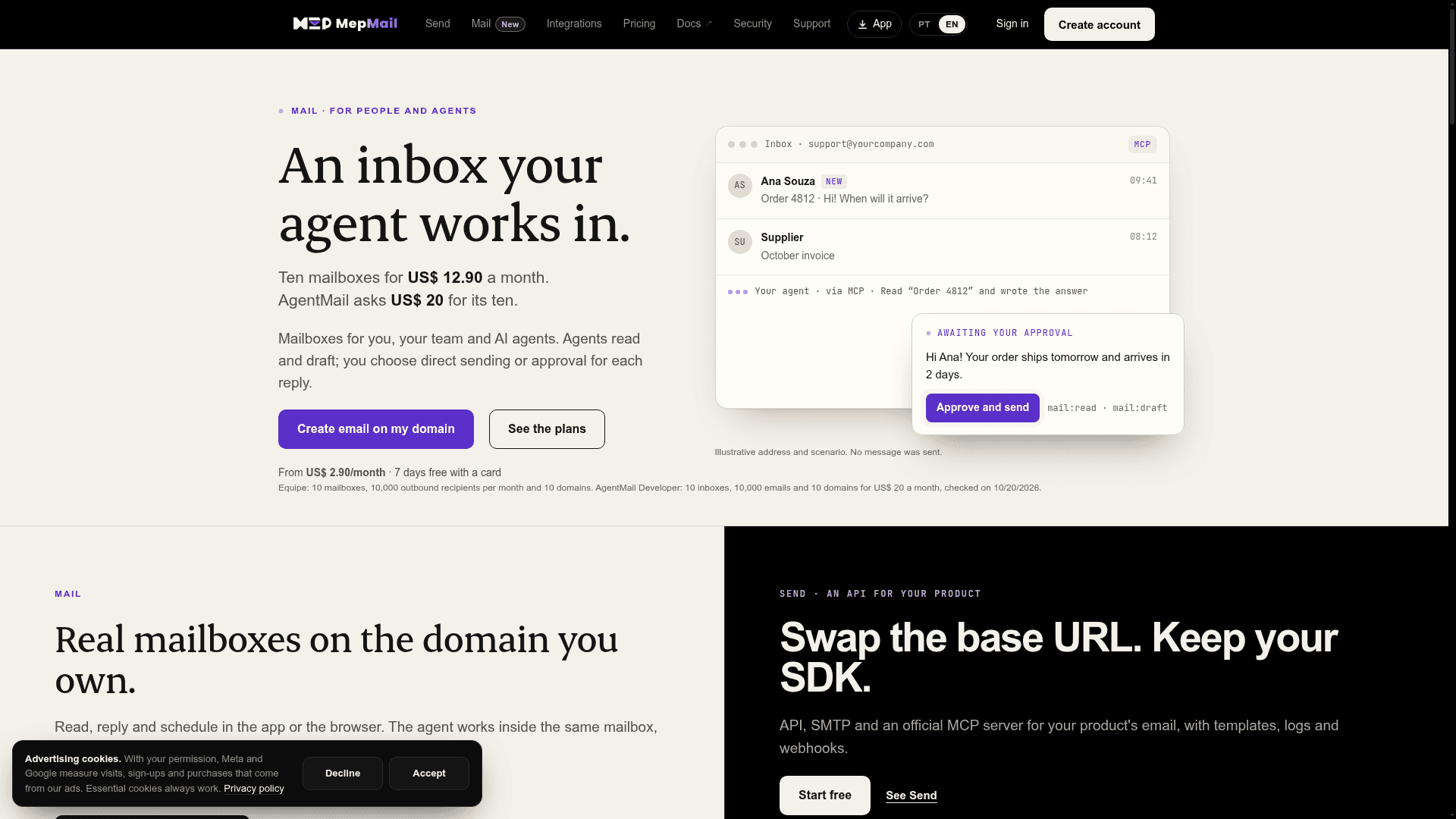Open the Security page
Viewport: 1456px width, 819px height.
click(x=752, y=24)
